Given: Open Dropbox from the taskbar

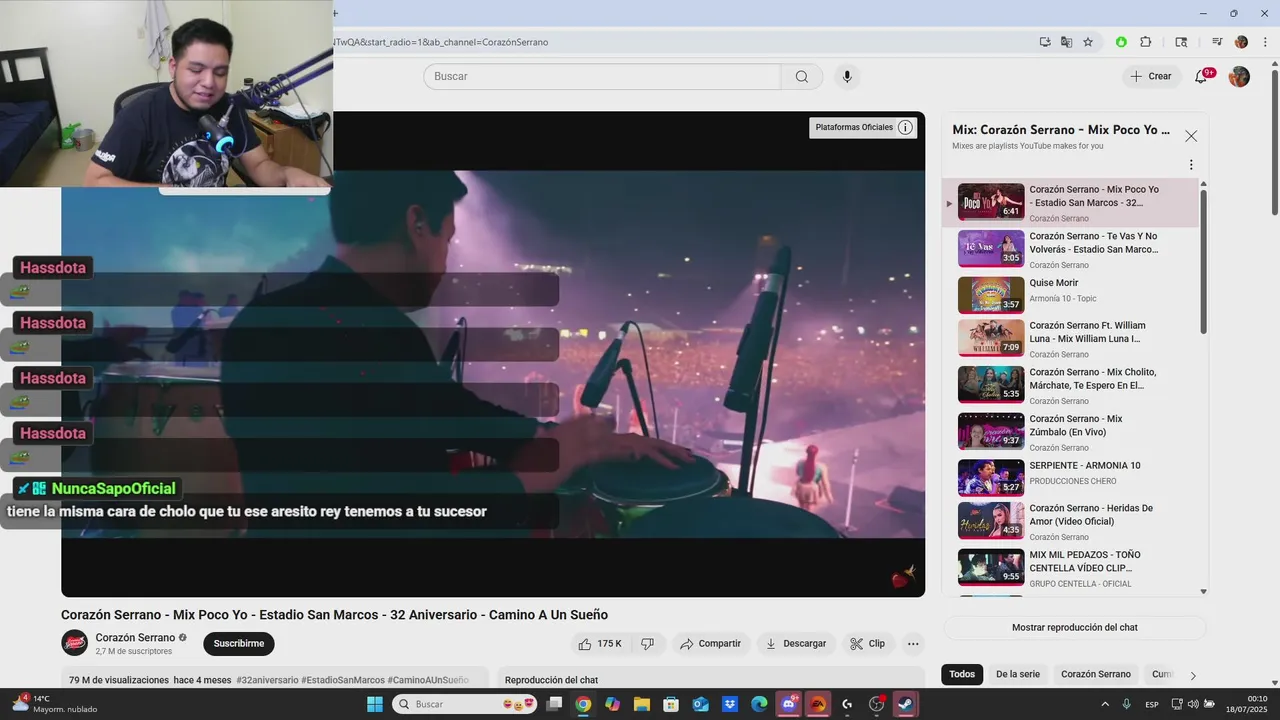Looking at the screenshot, I should (x=730, y=704).
